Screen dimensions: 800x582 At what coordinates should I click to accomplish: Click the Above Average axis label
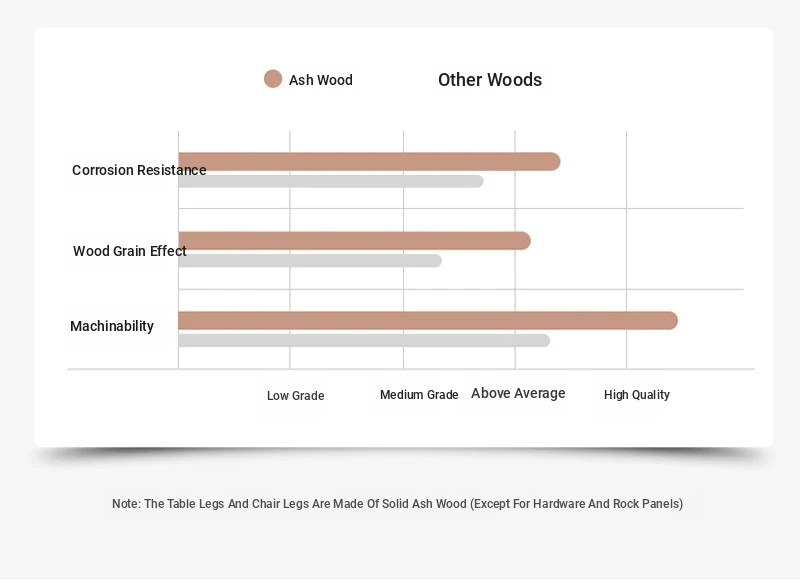coord(518,393)
